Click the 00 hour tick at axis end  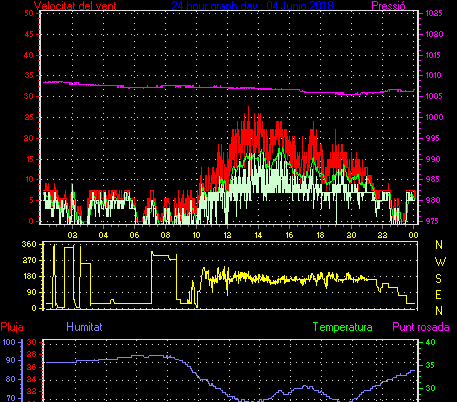[x=413, y=235]
